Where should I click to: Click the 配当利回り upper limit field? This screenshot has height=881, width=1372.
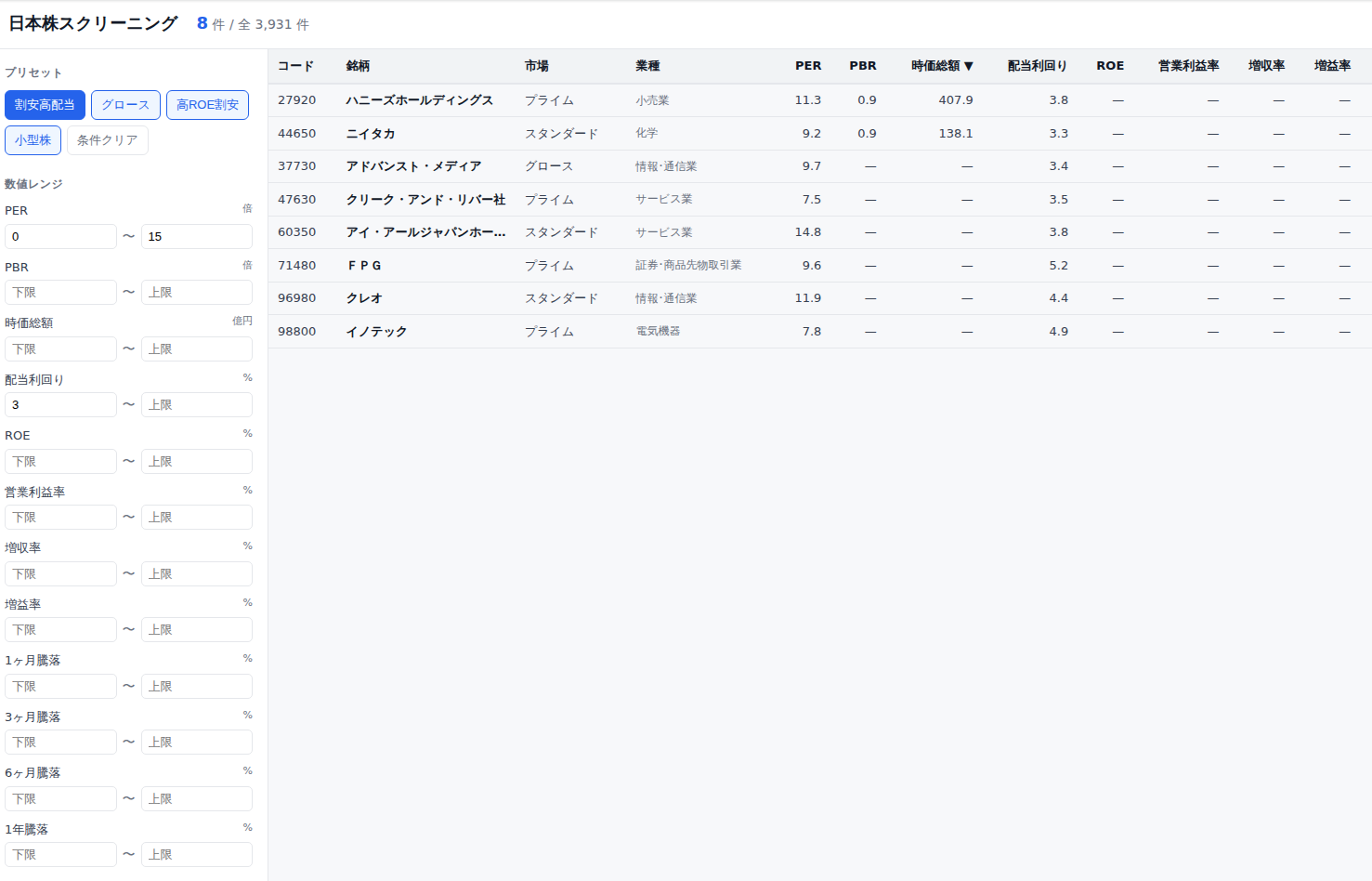coord(197,405)
